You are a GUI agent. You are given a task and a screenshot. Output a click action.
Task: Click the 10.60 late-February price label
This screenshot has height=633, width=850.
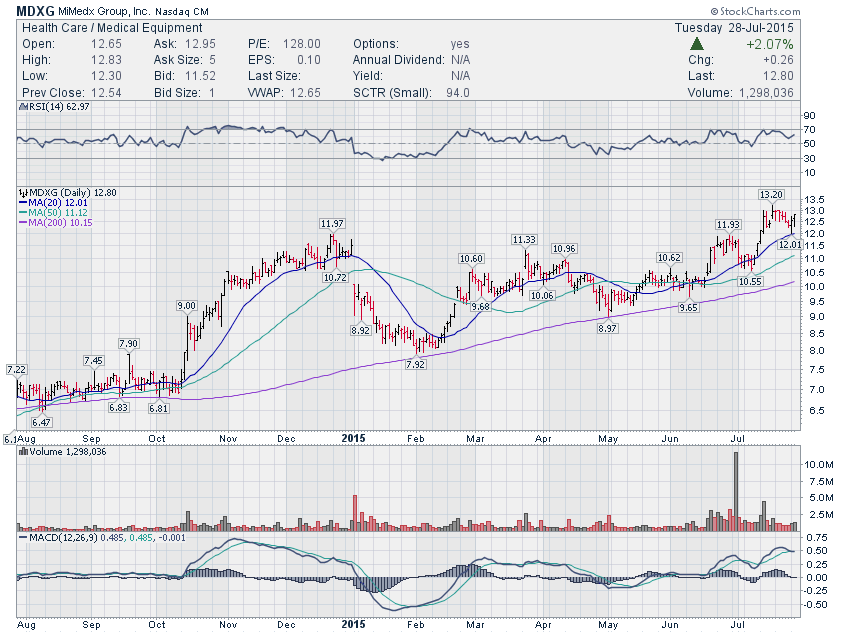[471, 259]
